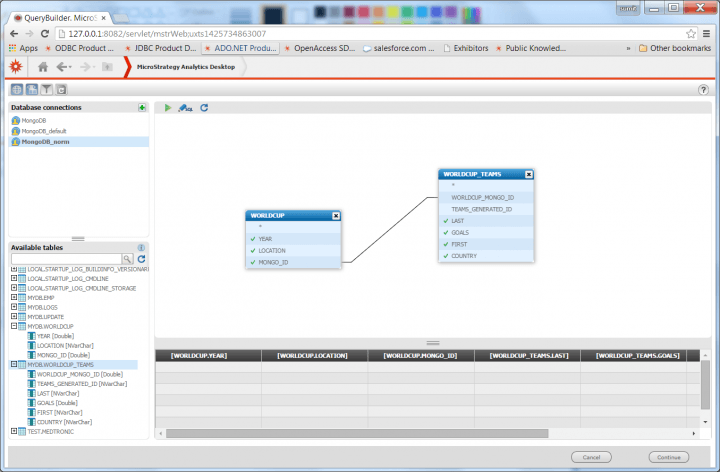
Task: Open the Exhibitors bookmark
Action: coord(466,48)
